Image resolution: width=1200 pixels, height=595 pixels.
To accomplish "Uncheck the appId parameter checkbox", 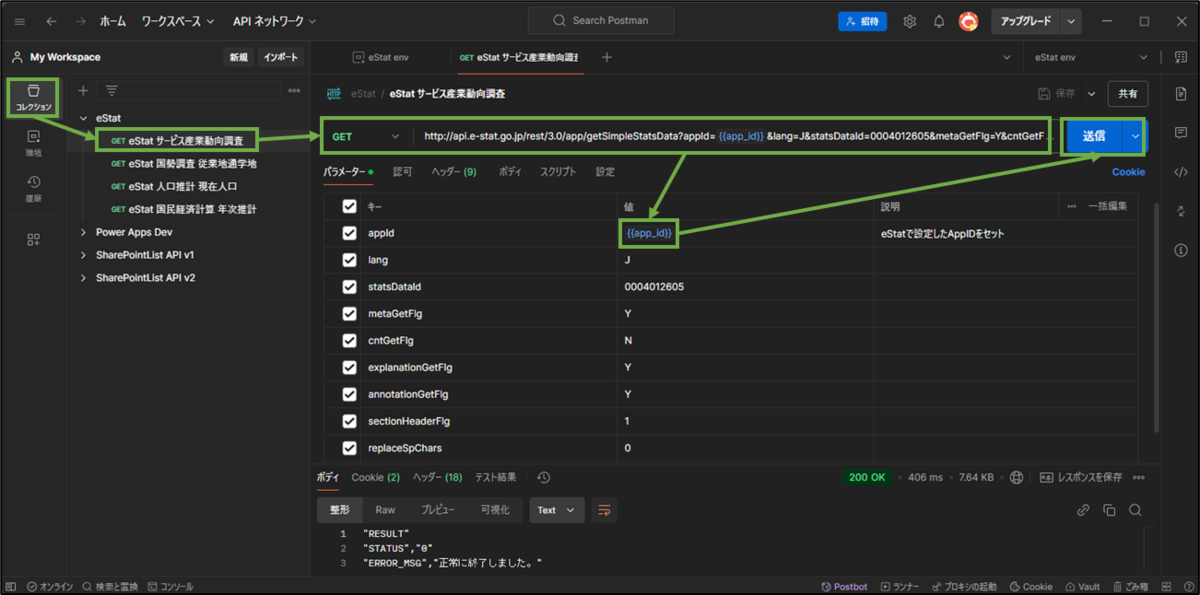I will click(x=349, y=232).
